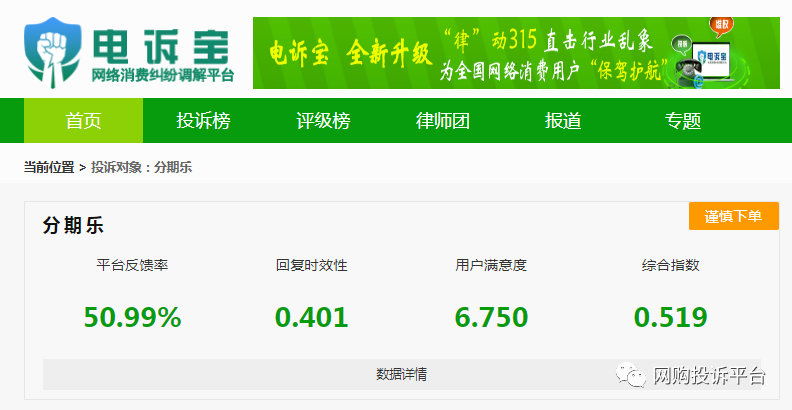Open the 专题 nav tab
The height and width of the screenshot is (410, 792).
[683, 121]
